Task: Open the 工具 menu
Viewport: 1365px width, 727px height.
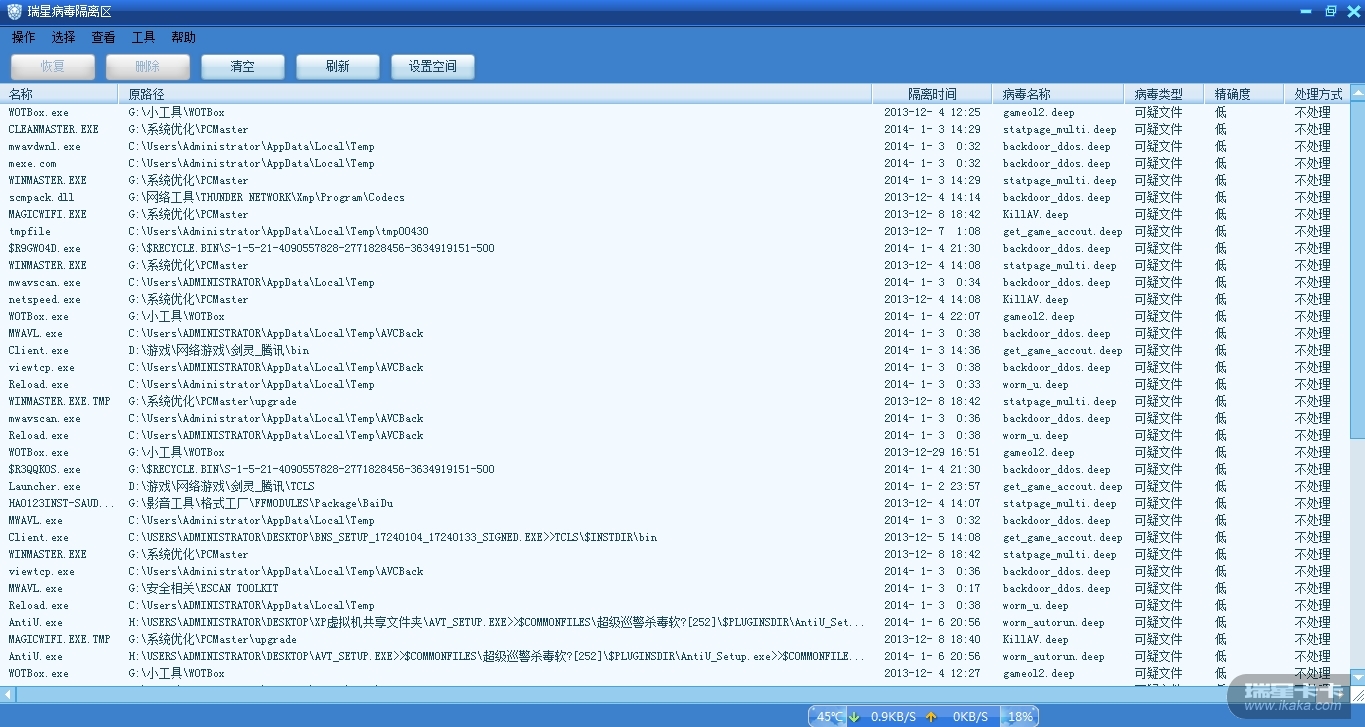Action: click(x=143, y=37)
